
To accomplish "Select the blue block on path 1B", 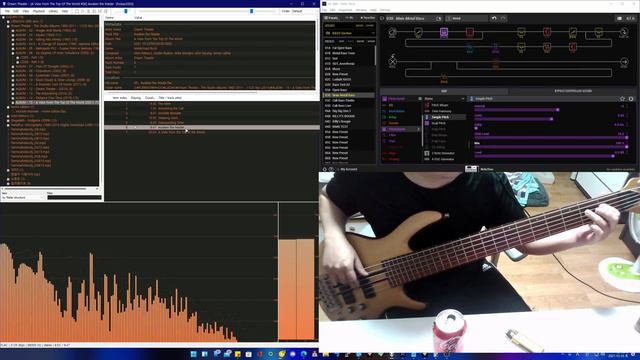I will click(x=469, y=48).
